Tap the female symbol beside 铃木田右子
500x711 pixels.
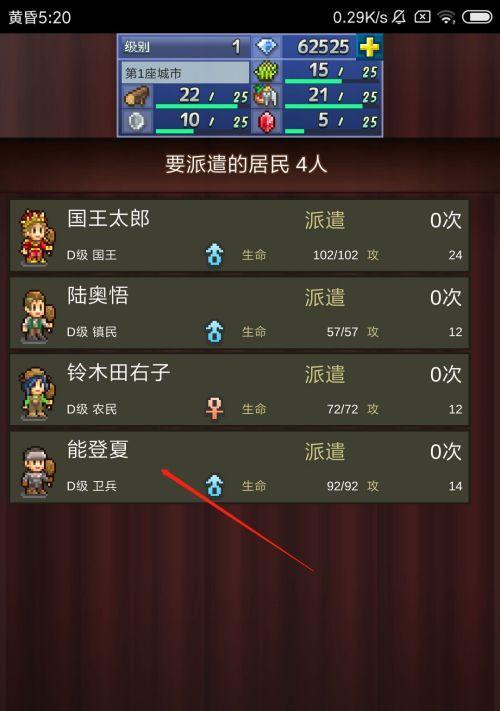214,408
